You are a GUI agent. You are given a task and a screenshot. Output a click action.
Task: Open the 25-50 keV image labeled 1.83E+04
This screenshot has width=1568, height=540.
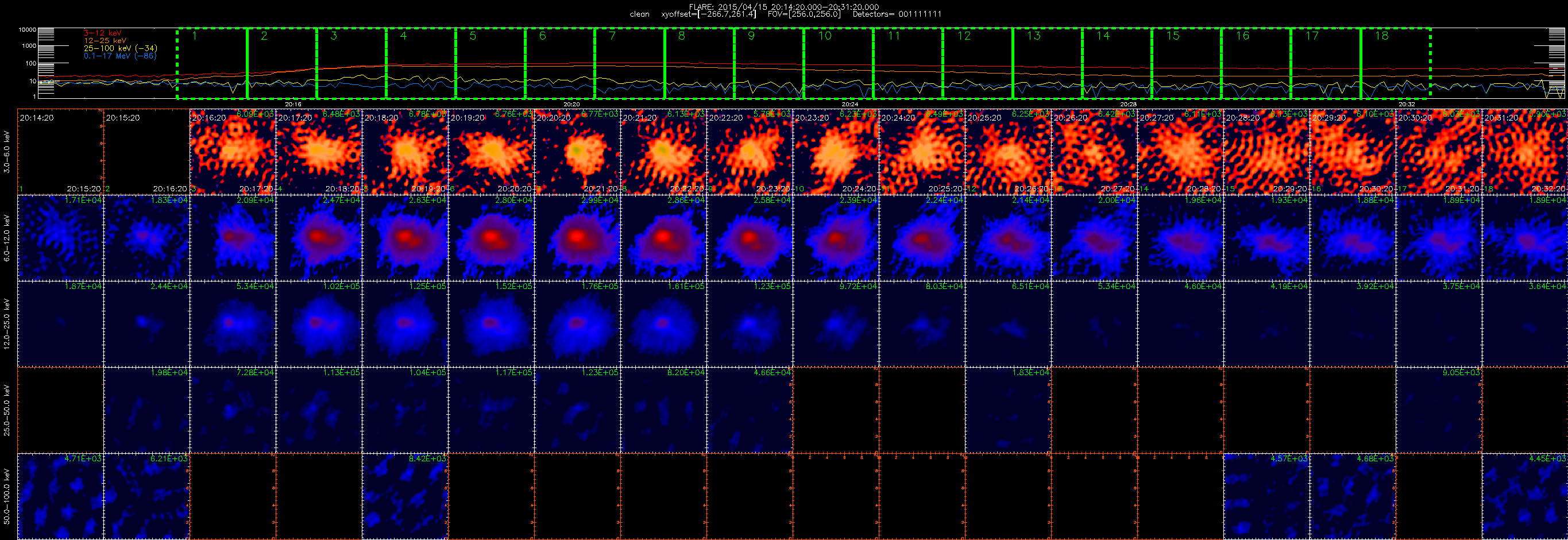click(x=1008, y=410)
